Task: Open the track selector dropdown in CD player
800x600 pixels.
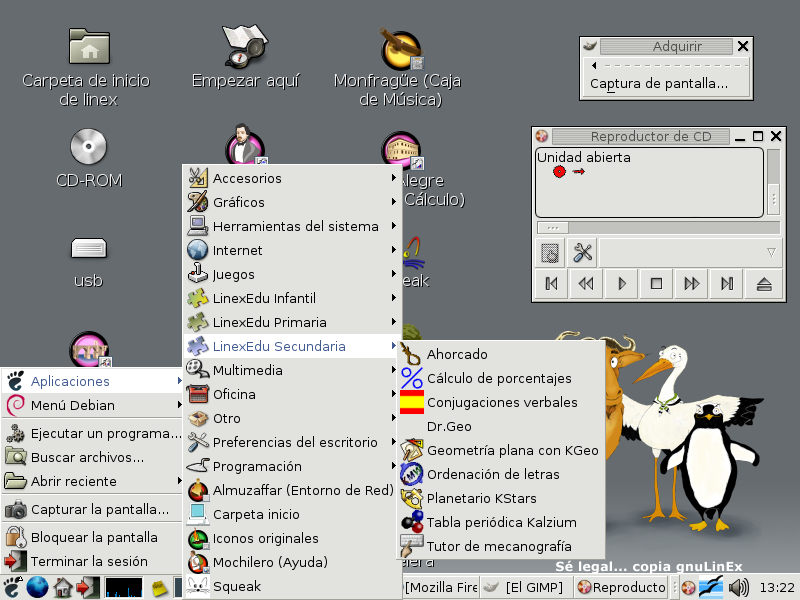Action: [x=689, y=253]
